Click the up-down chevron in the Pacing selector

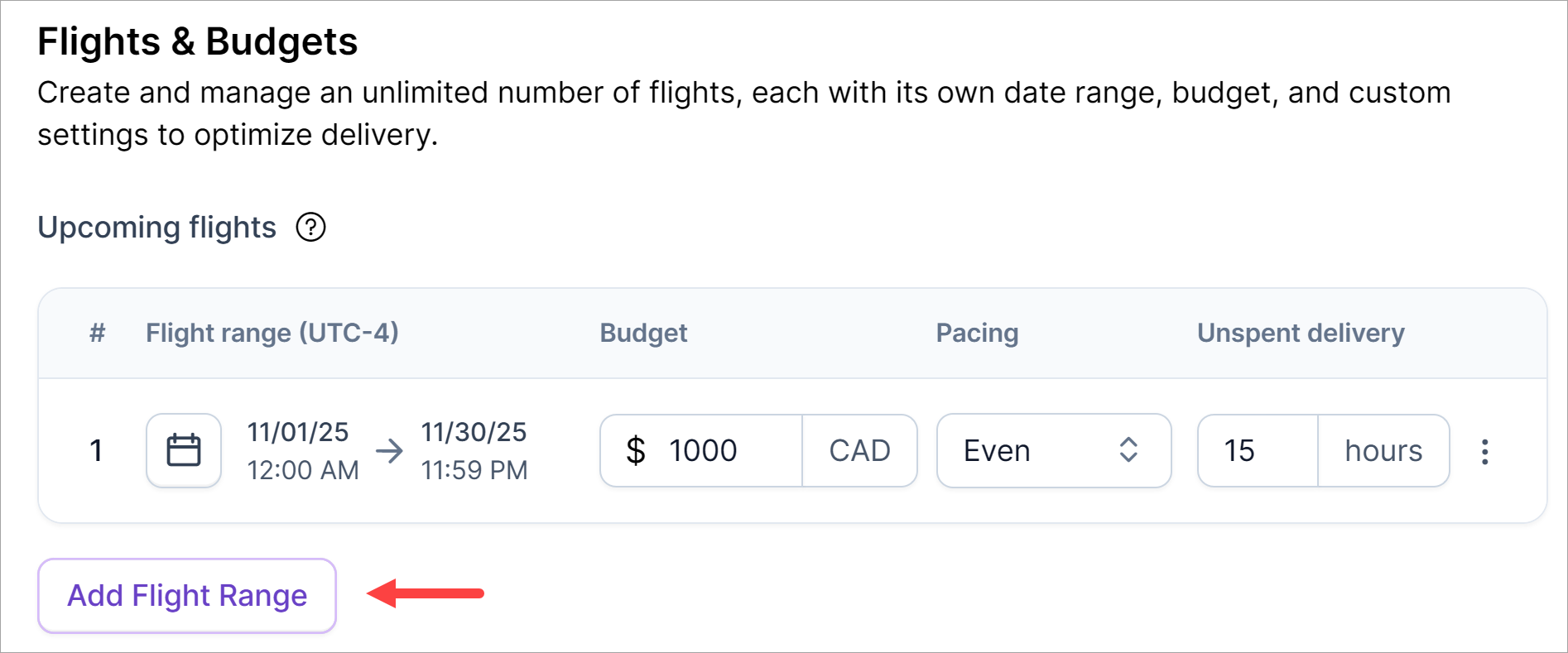(1128, 451)
